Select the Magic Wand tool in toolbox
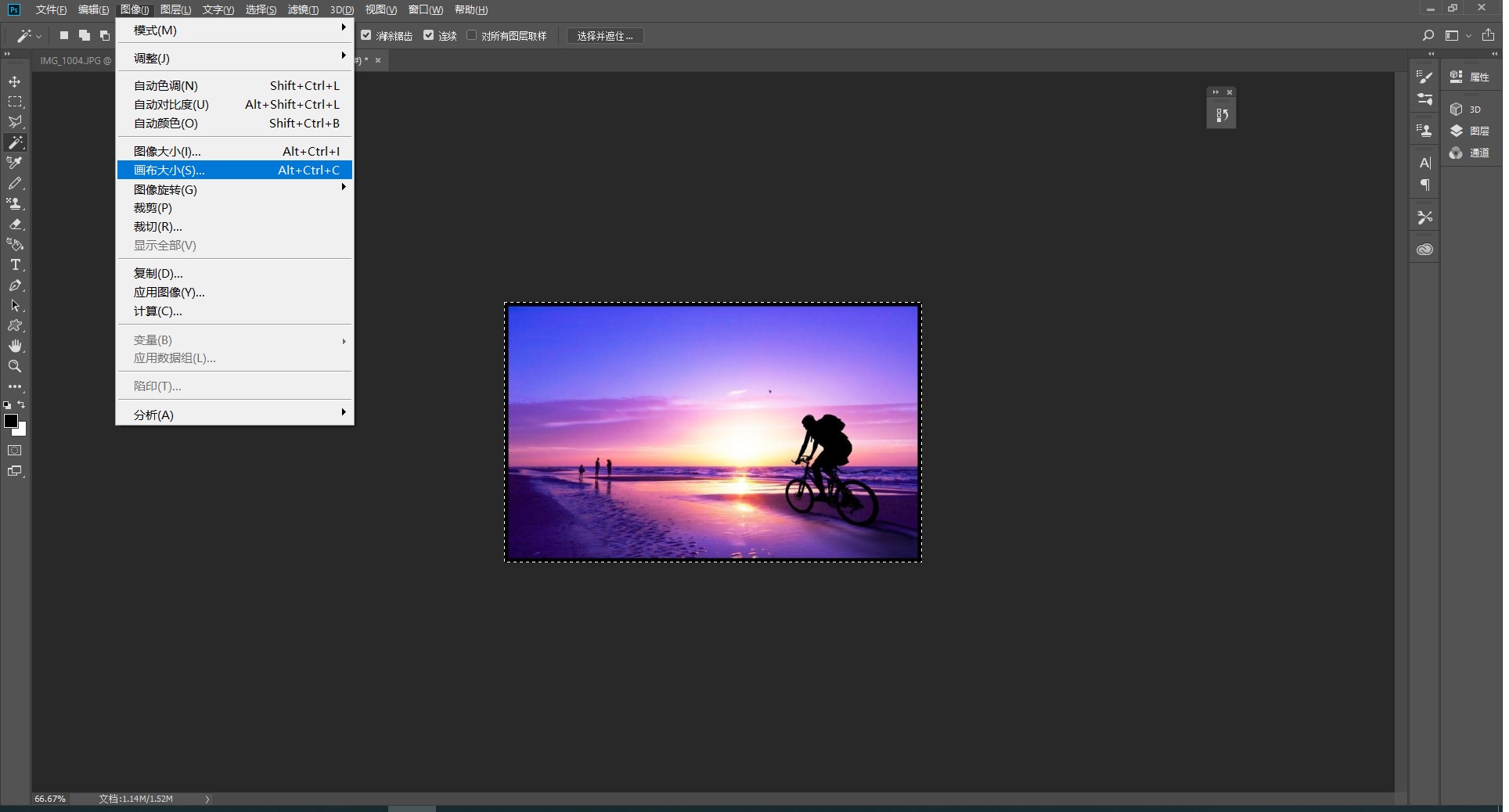 [15, 142]
